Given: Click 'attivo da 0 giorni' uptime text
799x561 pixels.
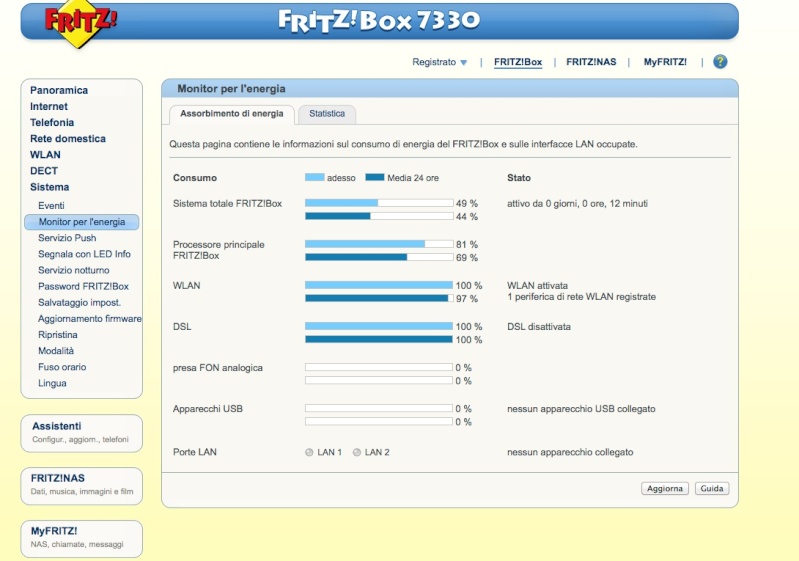Looking at the screenshot, I should coord(577,203).
